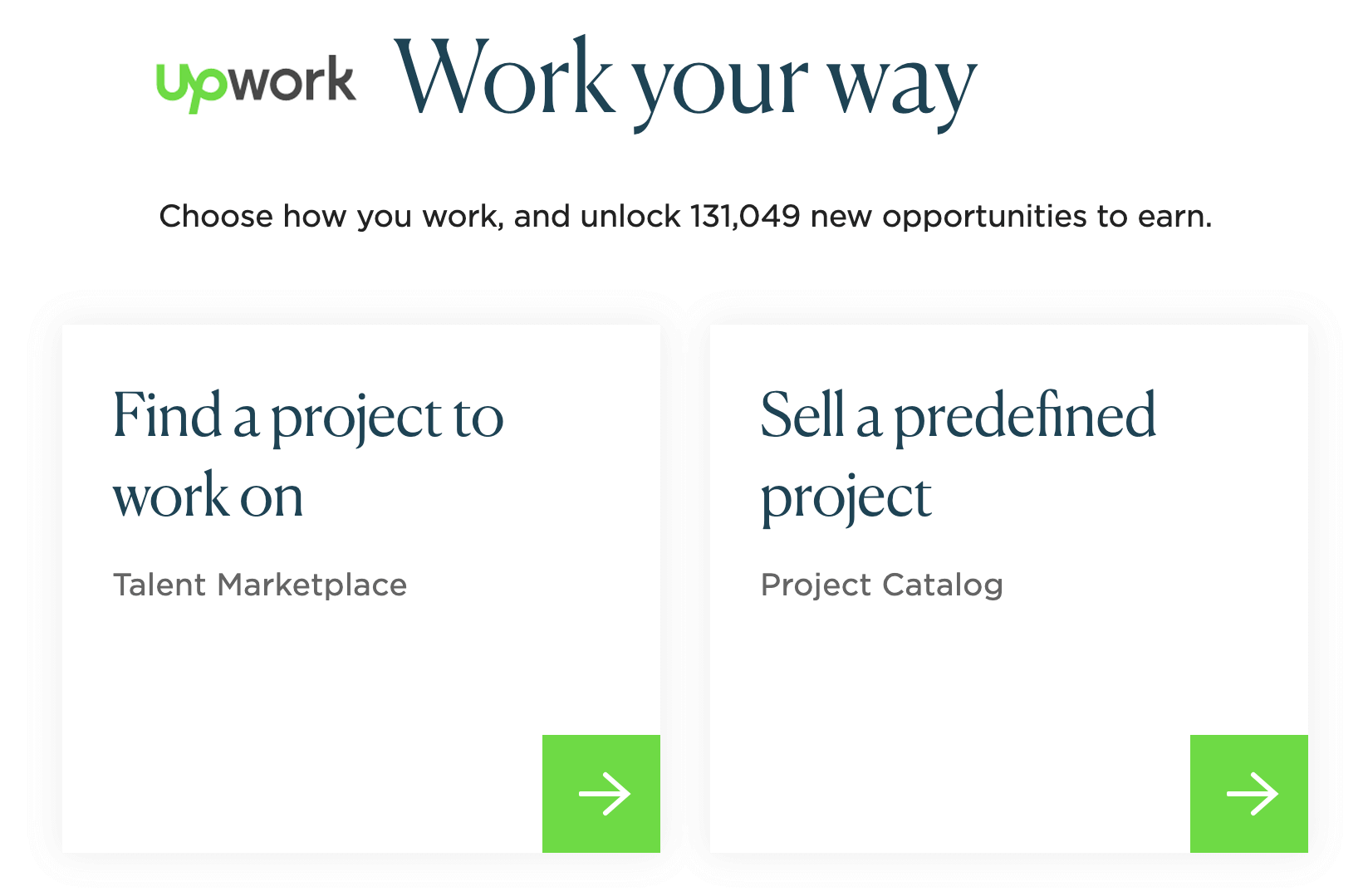Screen dimensions: 1368x896
Task: Select the 'Find a project to work on' title
Action: point(308,457)
